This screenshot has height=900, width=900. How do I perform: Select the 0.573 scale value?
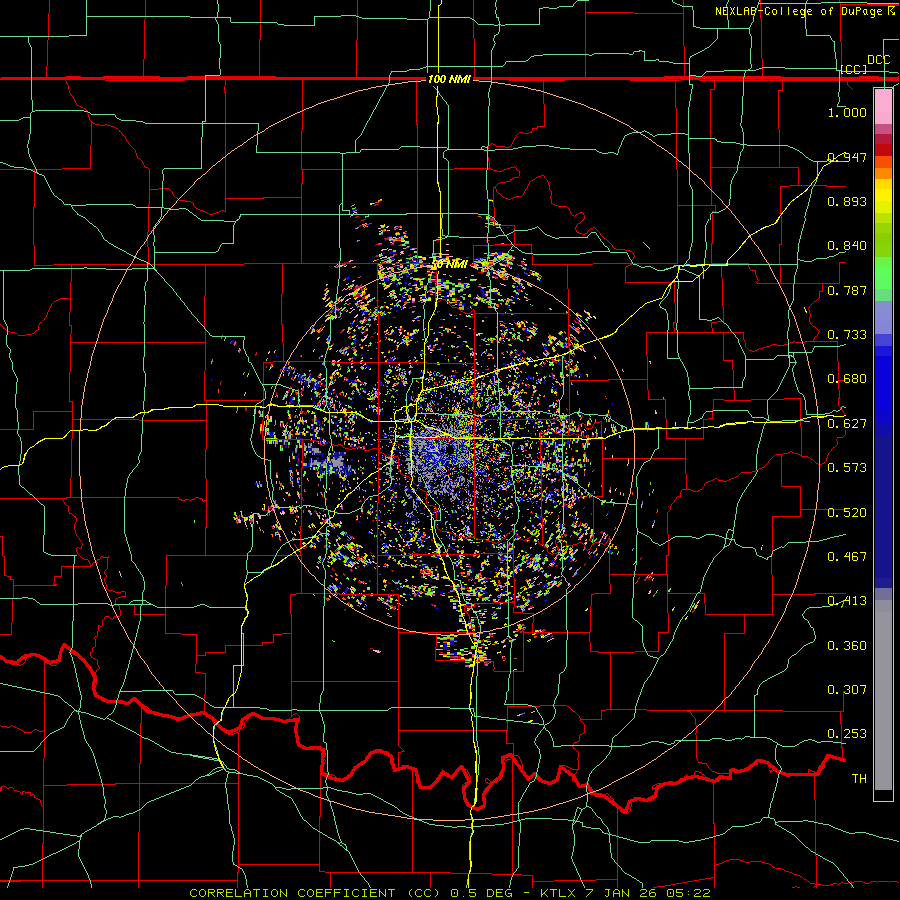click(847, 467)
